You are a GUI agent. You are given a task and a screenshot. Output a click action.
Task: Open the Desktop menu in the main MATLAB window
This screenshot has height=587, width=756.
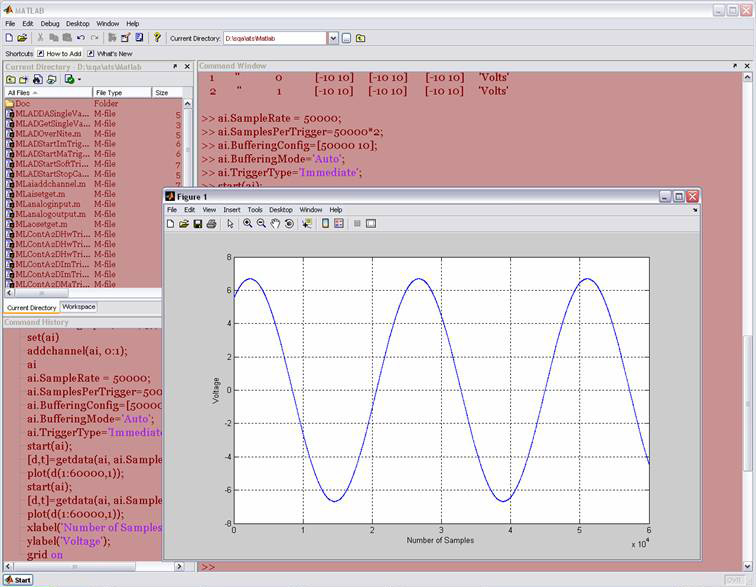click(78, 23)
